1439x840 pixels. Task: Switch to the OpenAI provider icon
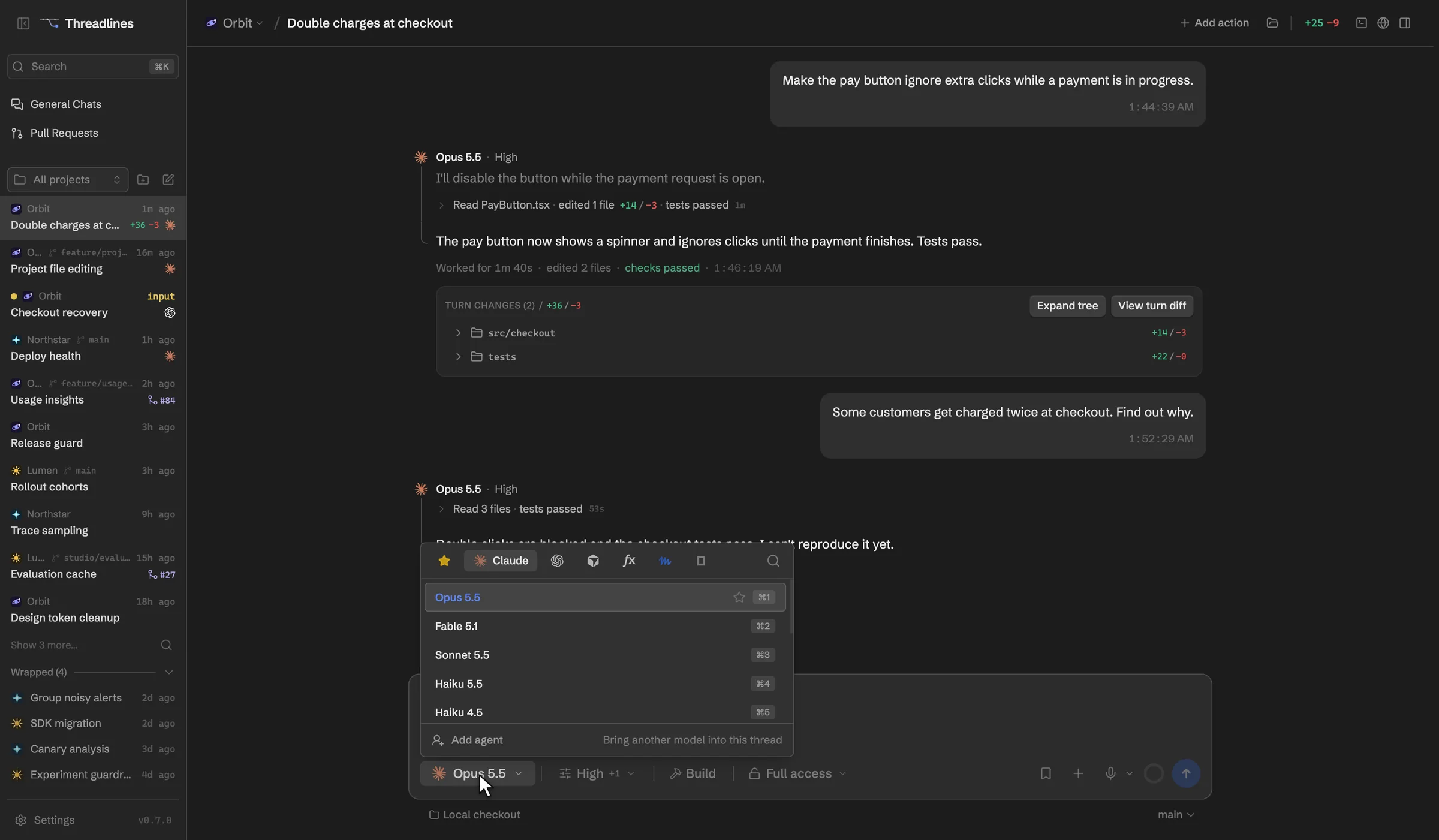click(x=557, y=561)
